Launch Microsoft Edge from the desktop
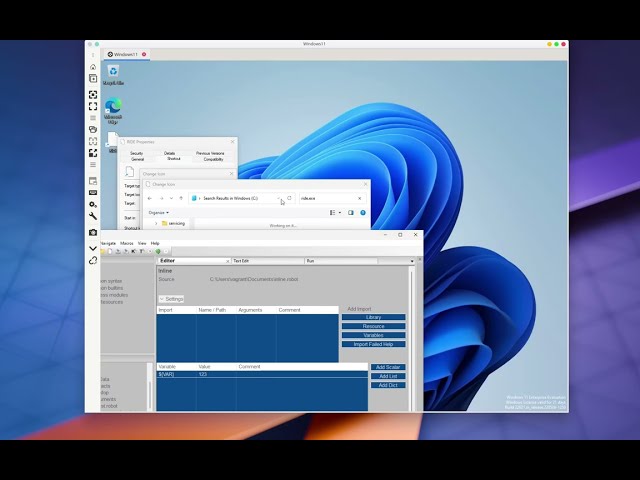This screenshot has height=480, width=640. coord(113,111)
